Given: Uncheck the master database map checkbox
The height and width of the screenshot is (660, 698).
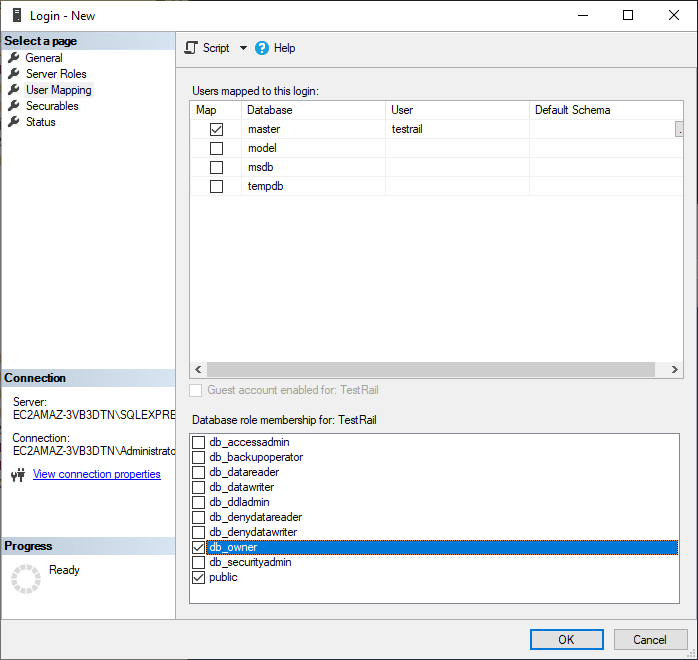Looking at the screenshot, I should click(216, 130).
